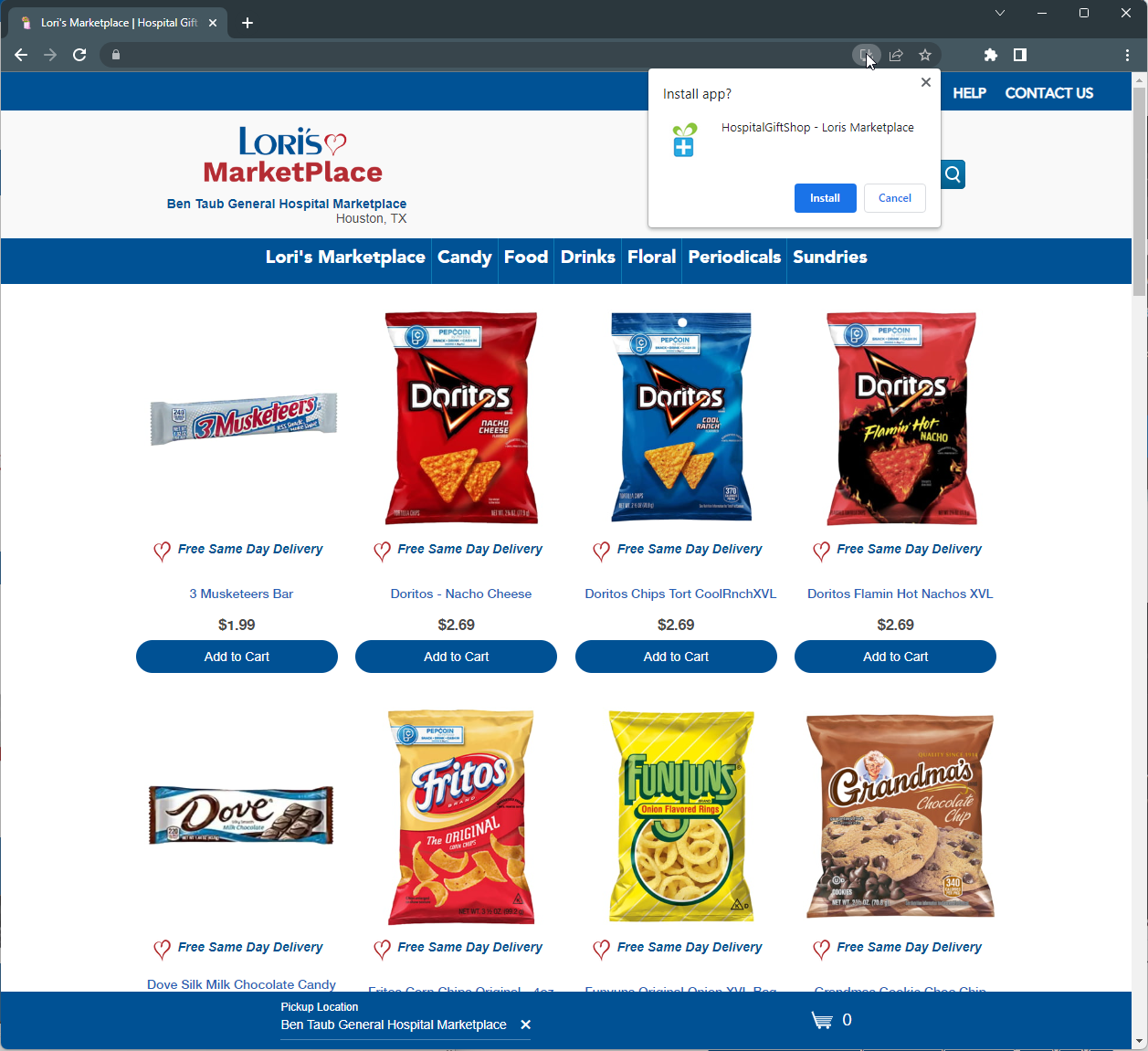Toggle the browser side panel icon

pyautogui.click(x=1020, y=55)
